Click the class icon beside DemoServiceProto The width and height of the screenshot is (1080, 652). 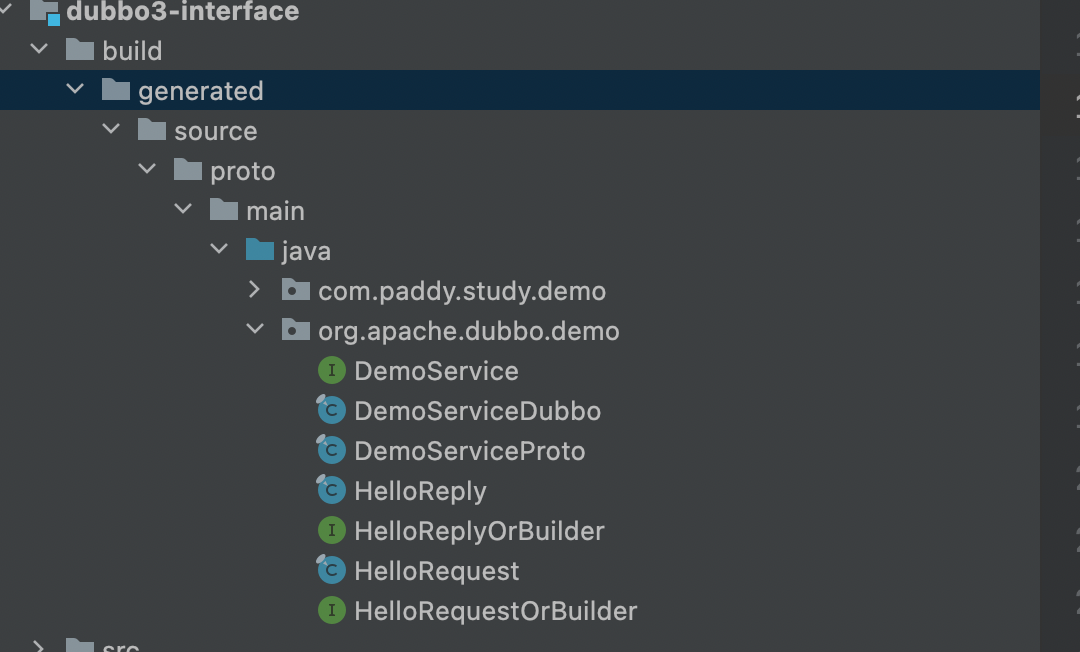coord(331,450)
